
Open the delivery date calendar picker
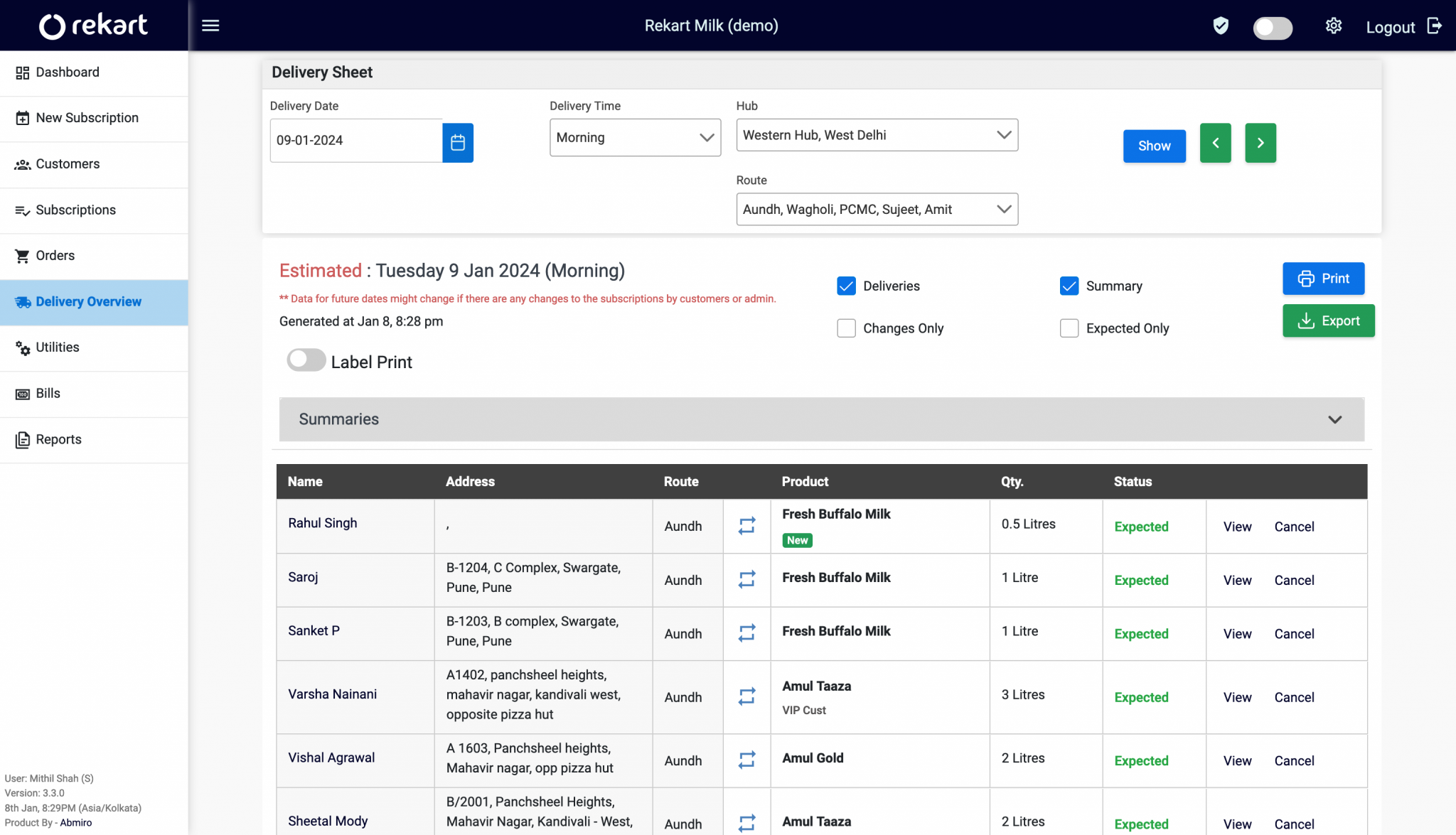458,142
